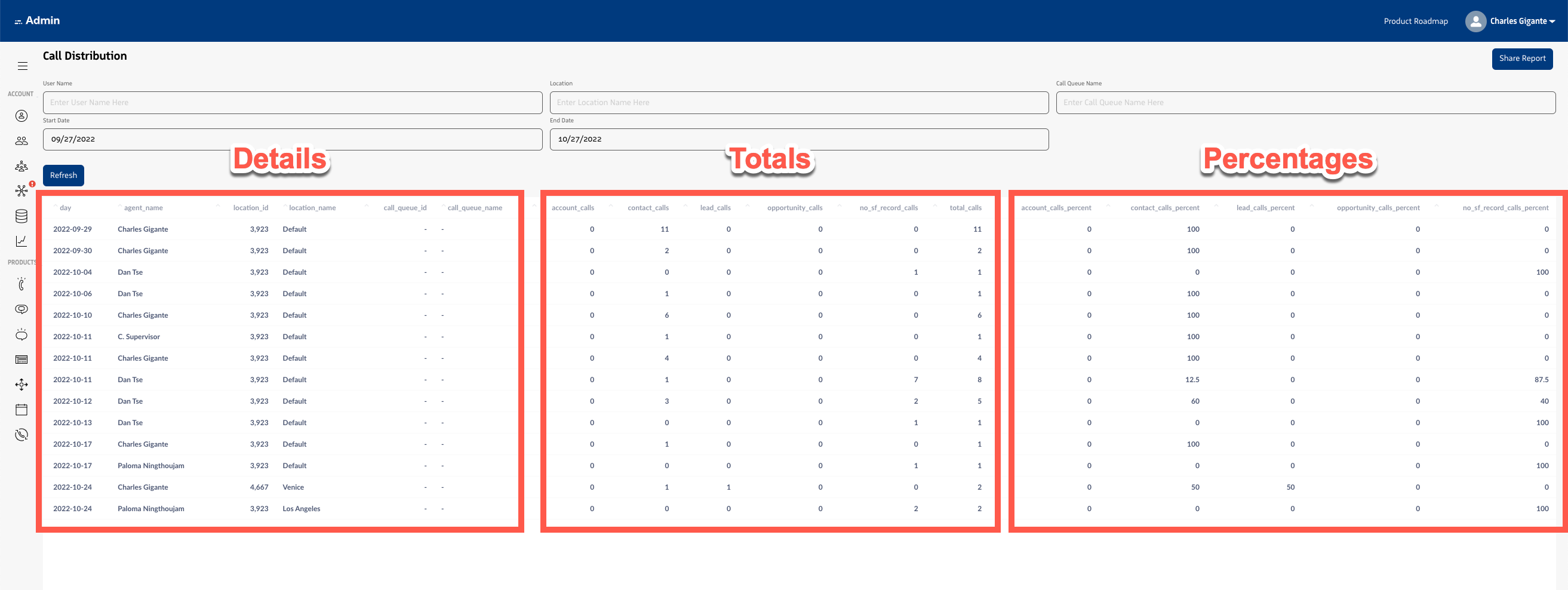Open the two-person users icon in sidebar
1568x590 pixels.
point(21,141)
